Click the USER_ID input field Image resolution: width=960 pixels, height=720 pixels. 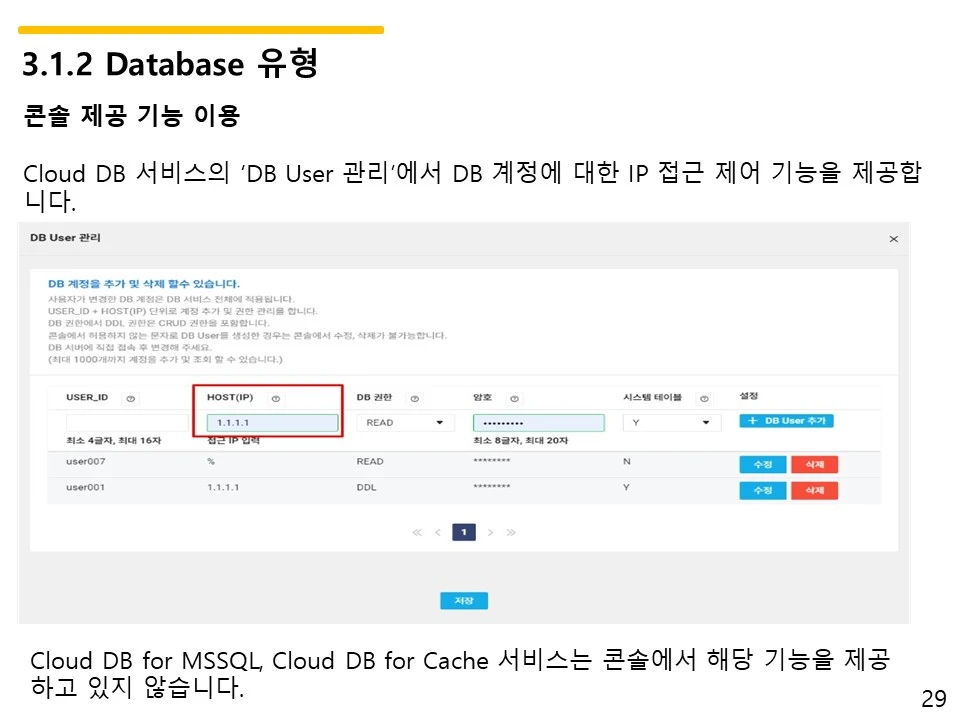[x=127, y=422]
